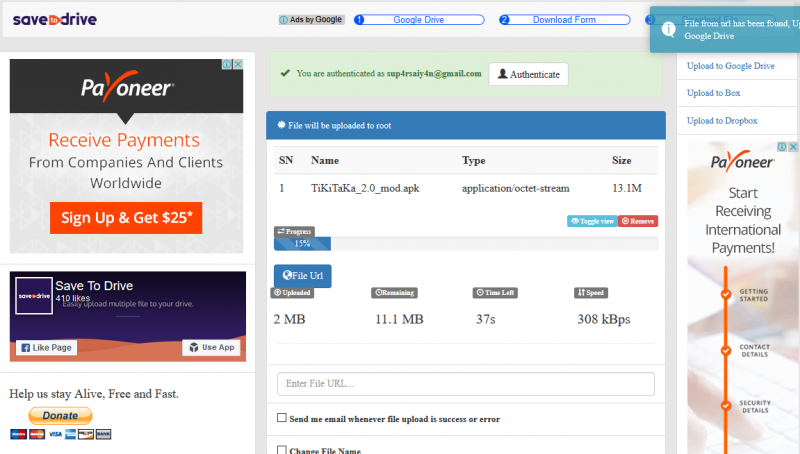
Task: Click Sign Up & Get $25 button
Action: 126,218
